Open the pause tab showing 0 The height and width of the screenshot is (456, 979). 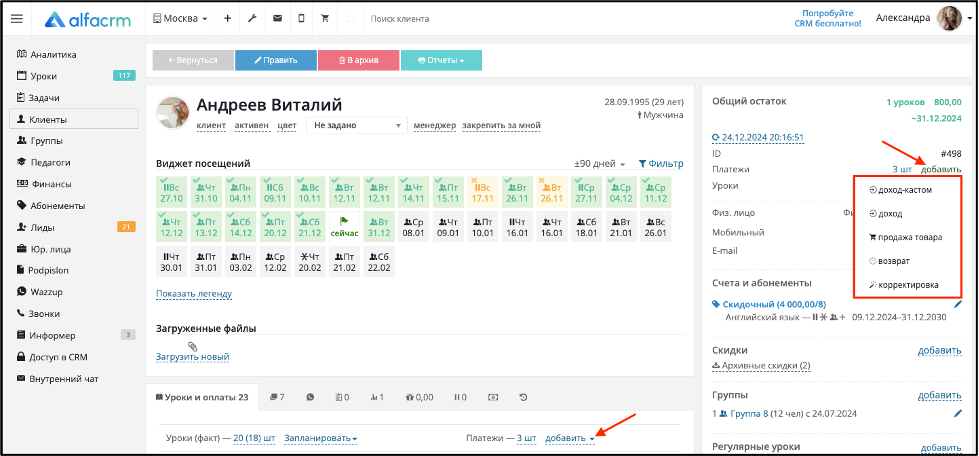point(460,397)
